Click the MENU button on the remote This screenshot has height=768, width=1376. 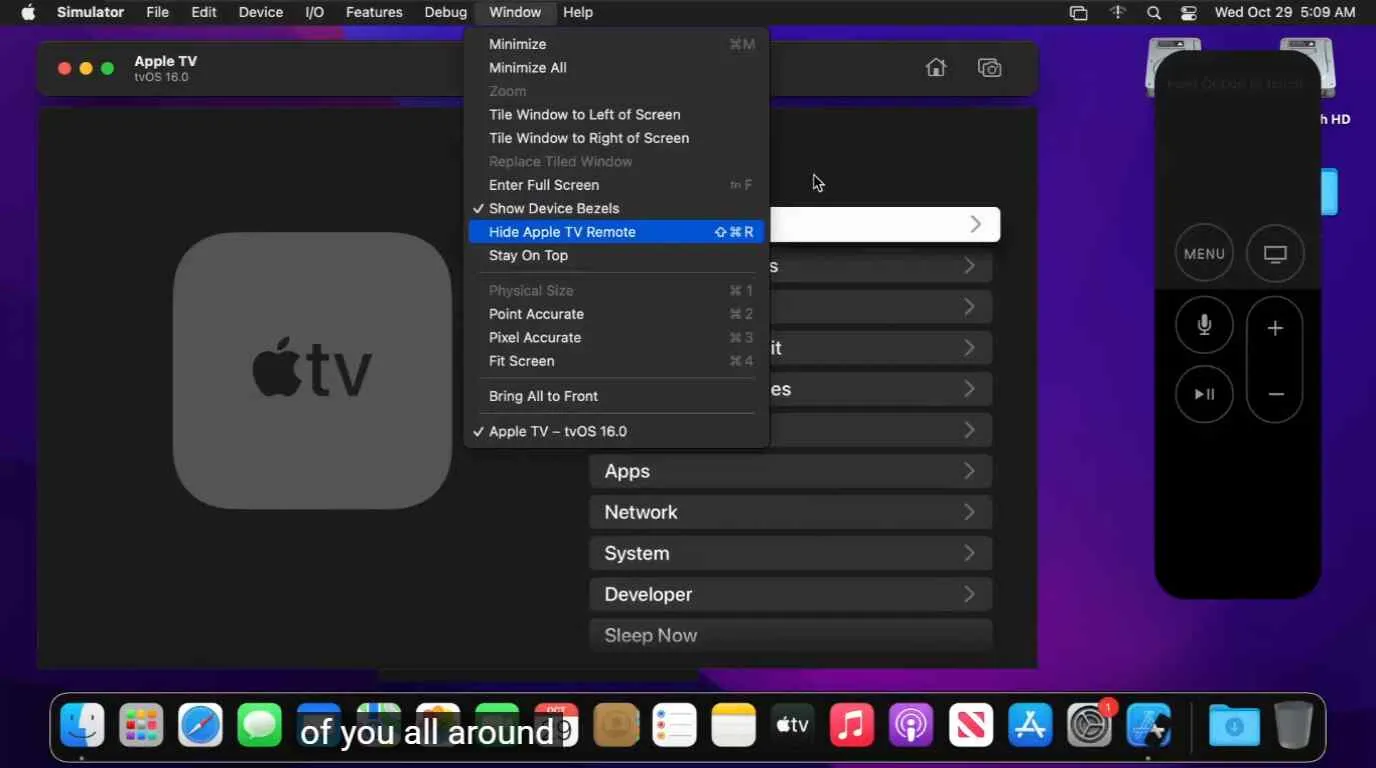(x=1204, y=254)
